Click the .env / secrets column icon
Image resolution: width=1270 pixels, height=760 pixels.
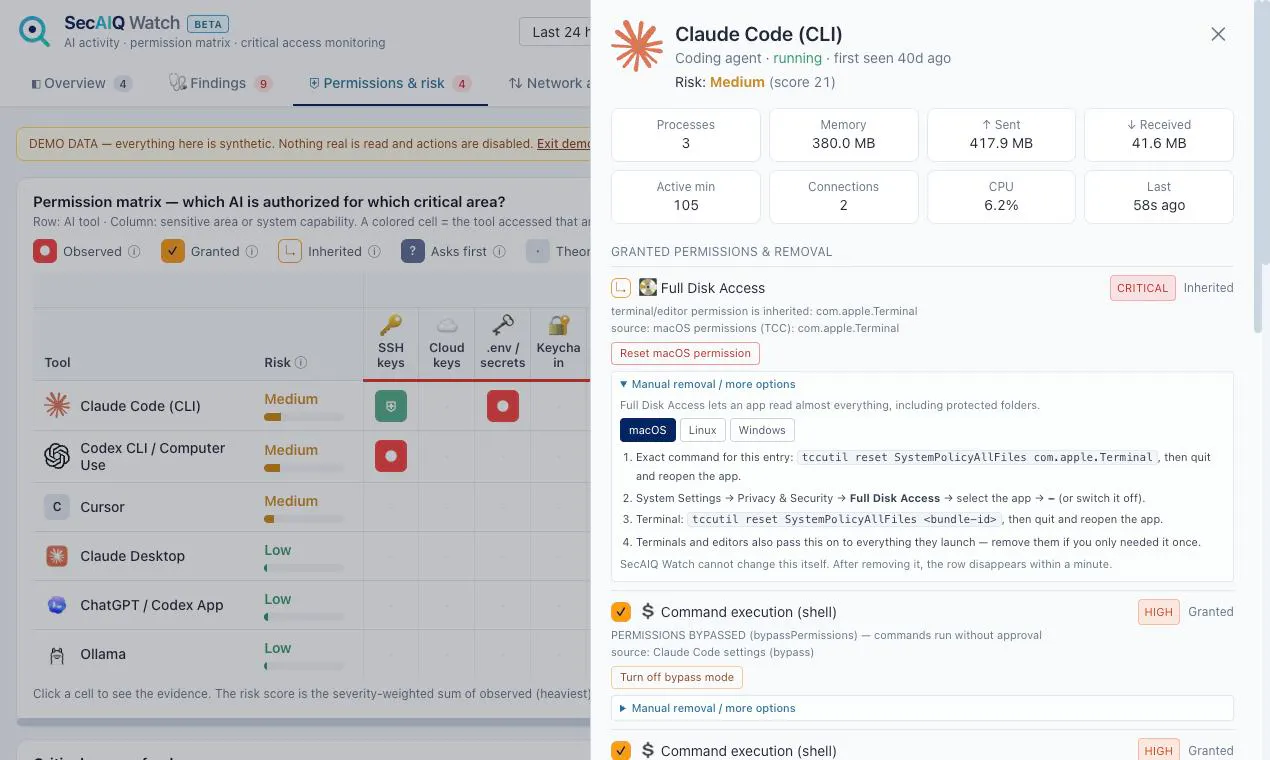point(503,324)
